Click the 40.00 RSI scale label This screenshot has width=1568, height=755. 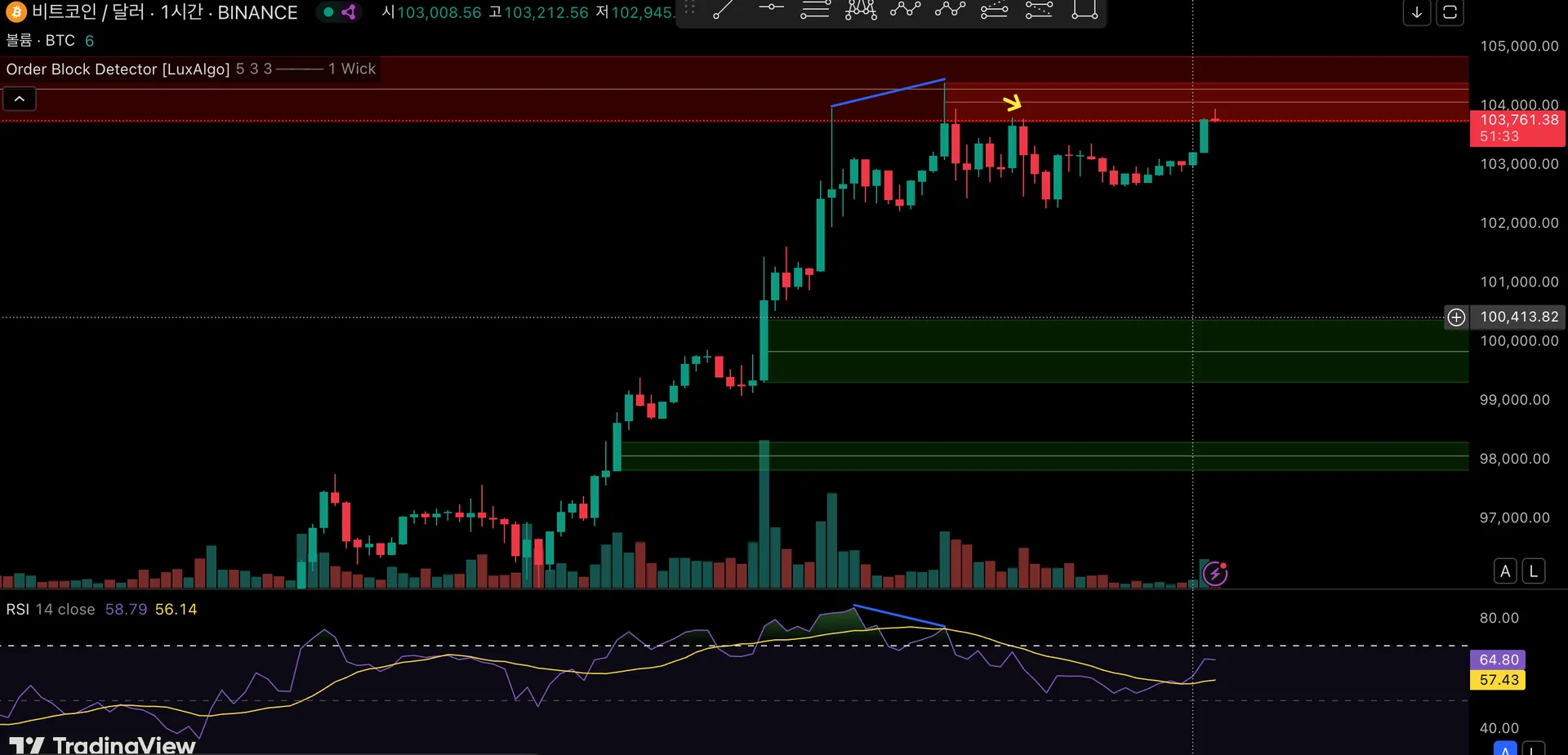pos(1499,728)
